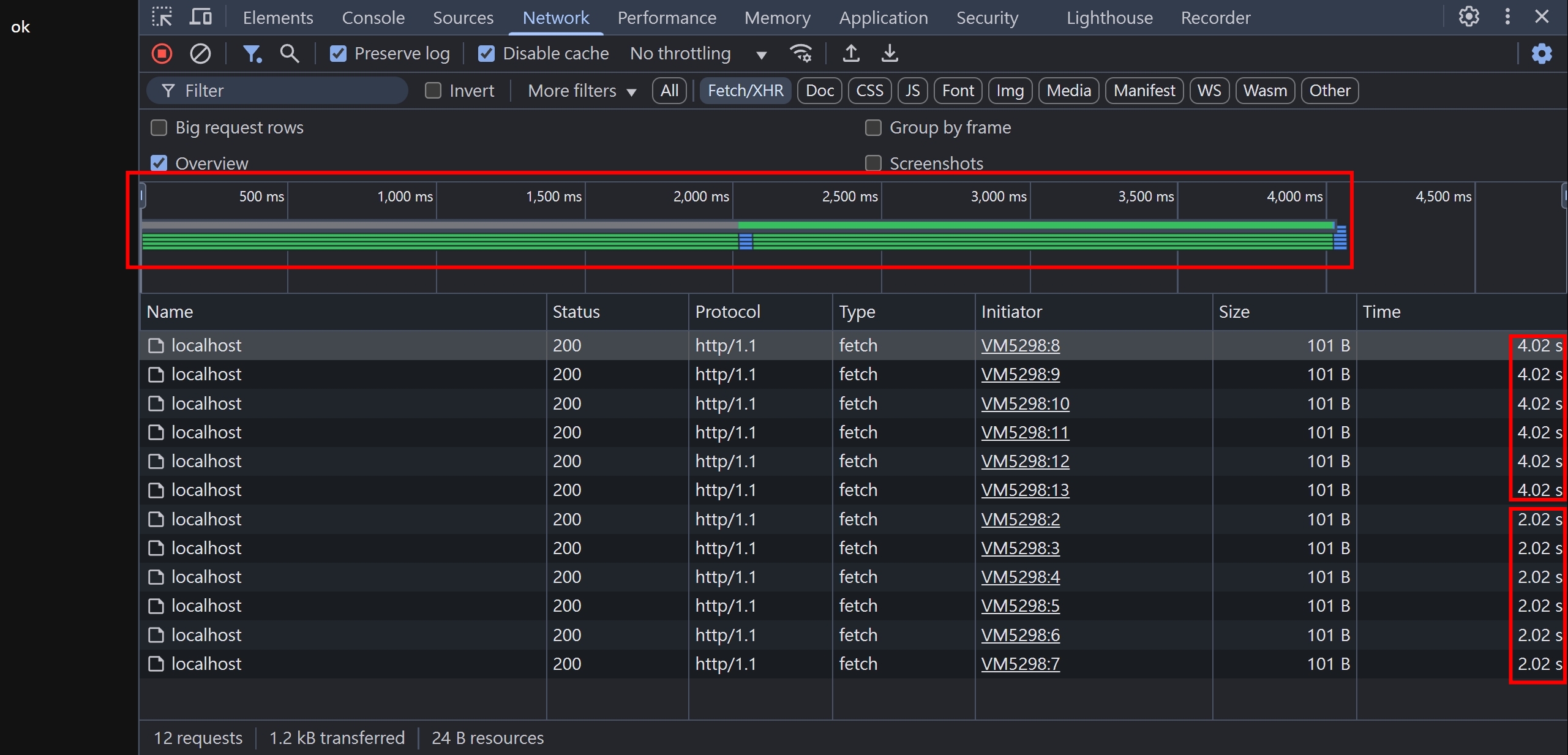Clear the network log

click(x=200, y=54)
